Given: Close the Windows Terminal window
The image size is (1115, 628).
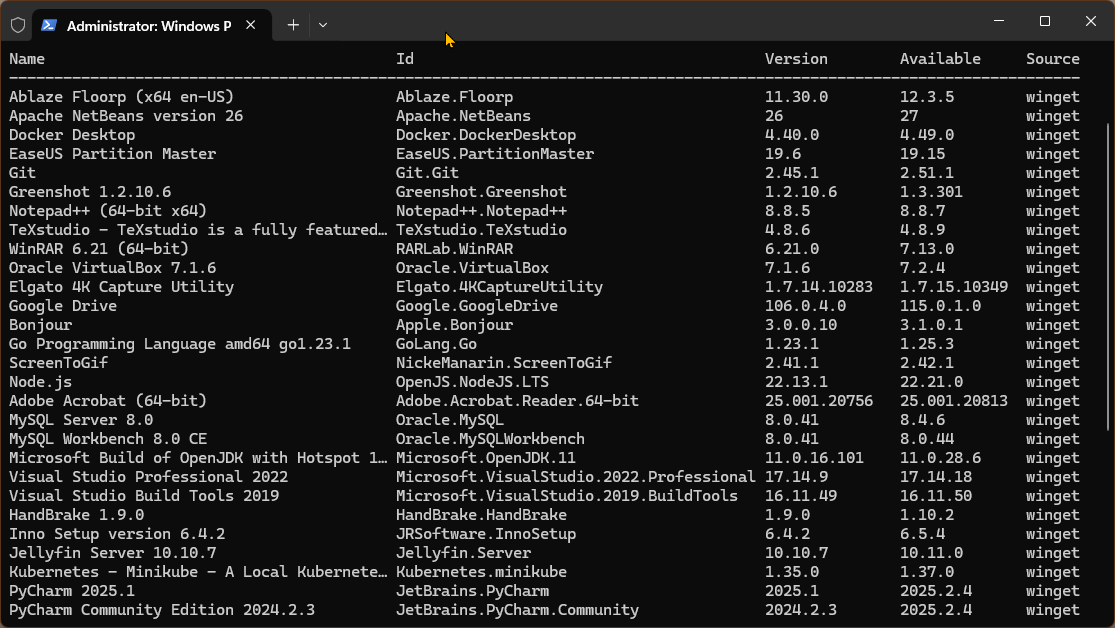Looking at the screenshot, I should click(x=1091, y=21).
